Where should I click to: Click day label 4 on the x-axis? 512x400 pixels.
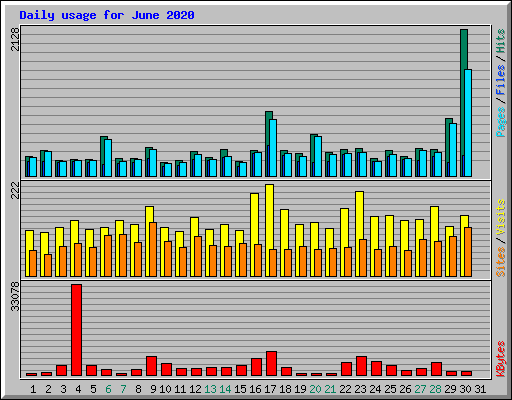(x=78, y=389)
